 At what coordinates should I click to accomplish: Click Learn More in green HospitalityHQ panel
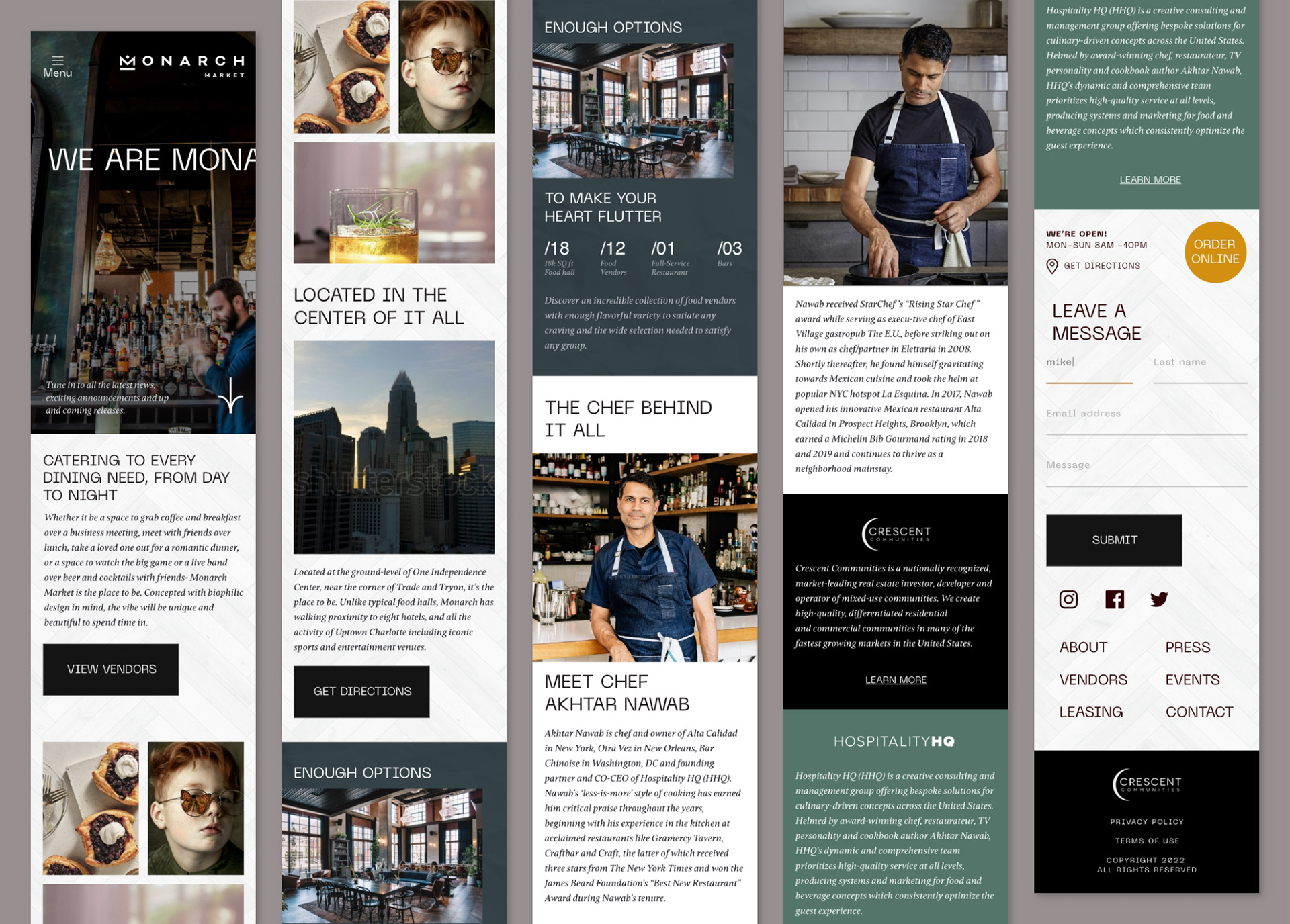[x=1150, y=179]
